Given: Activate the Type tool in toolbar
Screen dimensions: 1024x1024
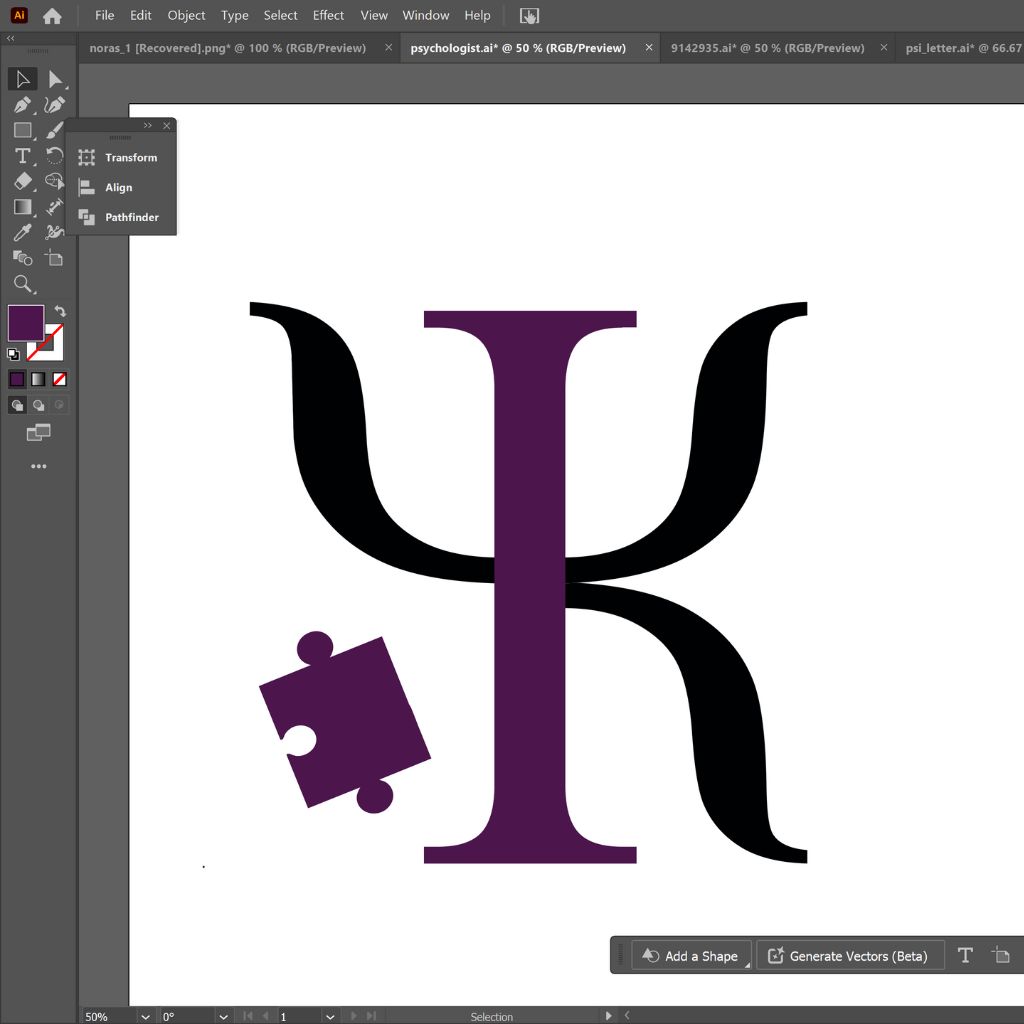Looking at the screenshot, I should click(22, 156).
